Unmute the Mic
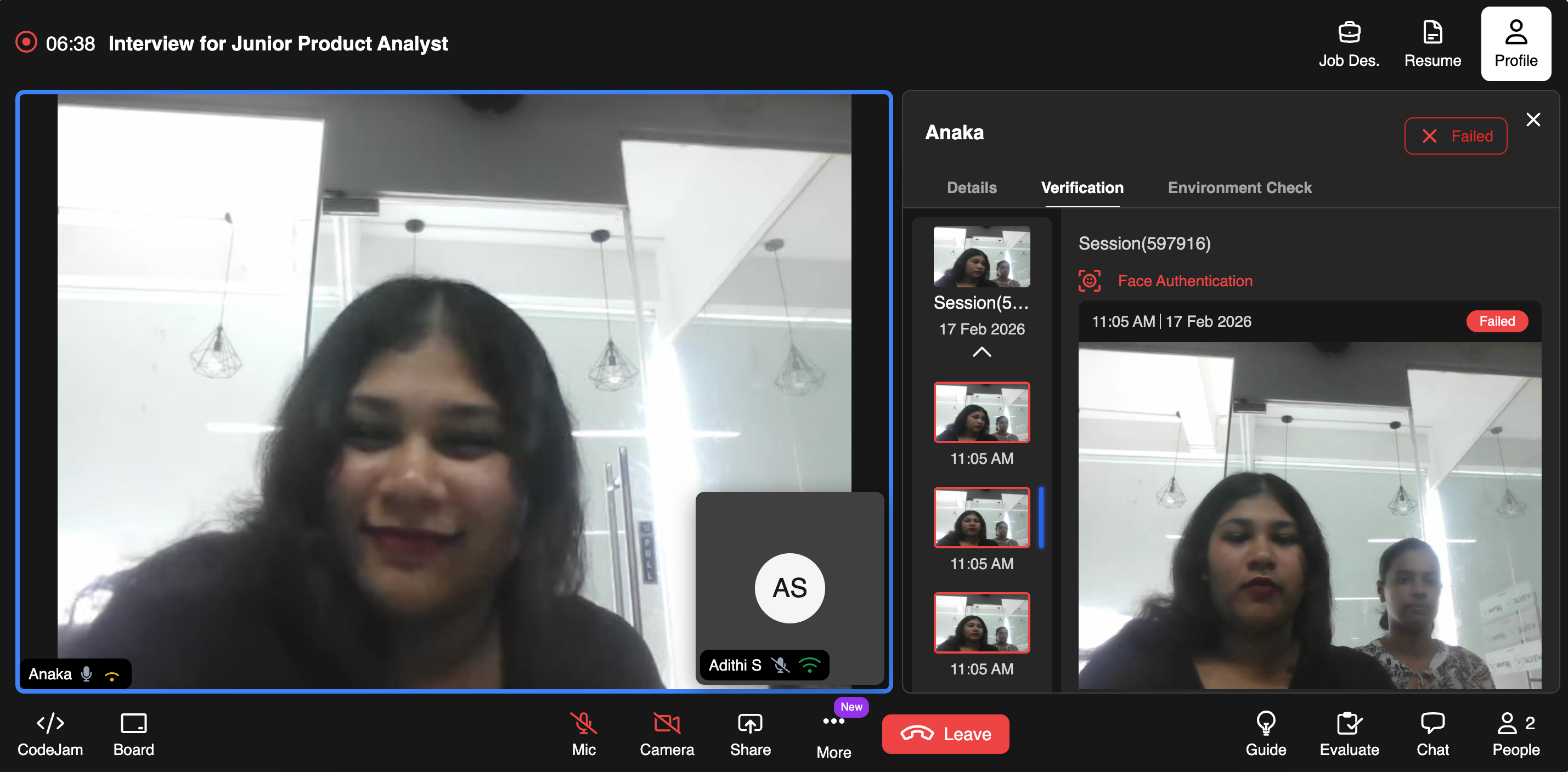Viewport: 1568px width, 772px height. click(x=583, y=734)
